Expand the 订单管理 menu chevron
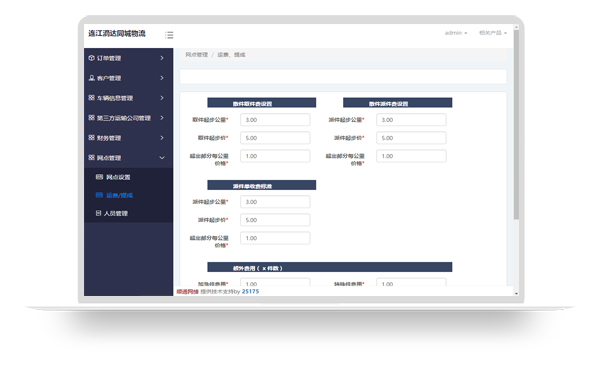 click(162, 58)
